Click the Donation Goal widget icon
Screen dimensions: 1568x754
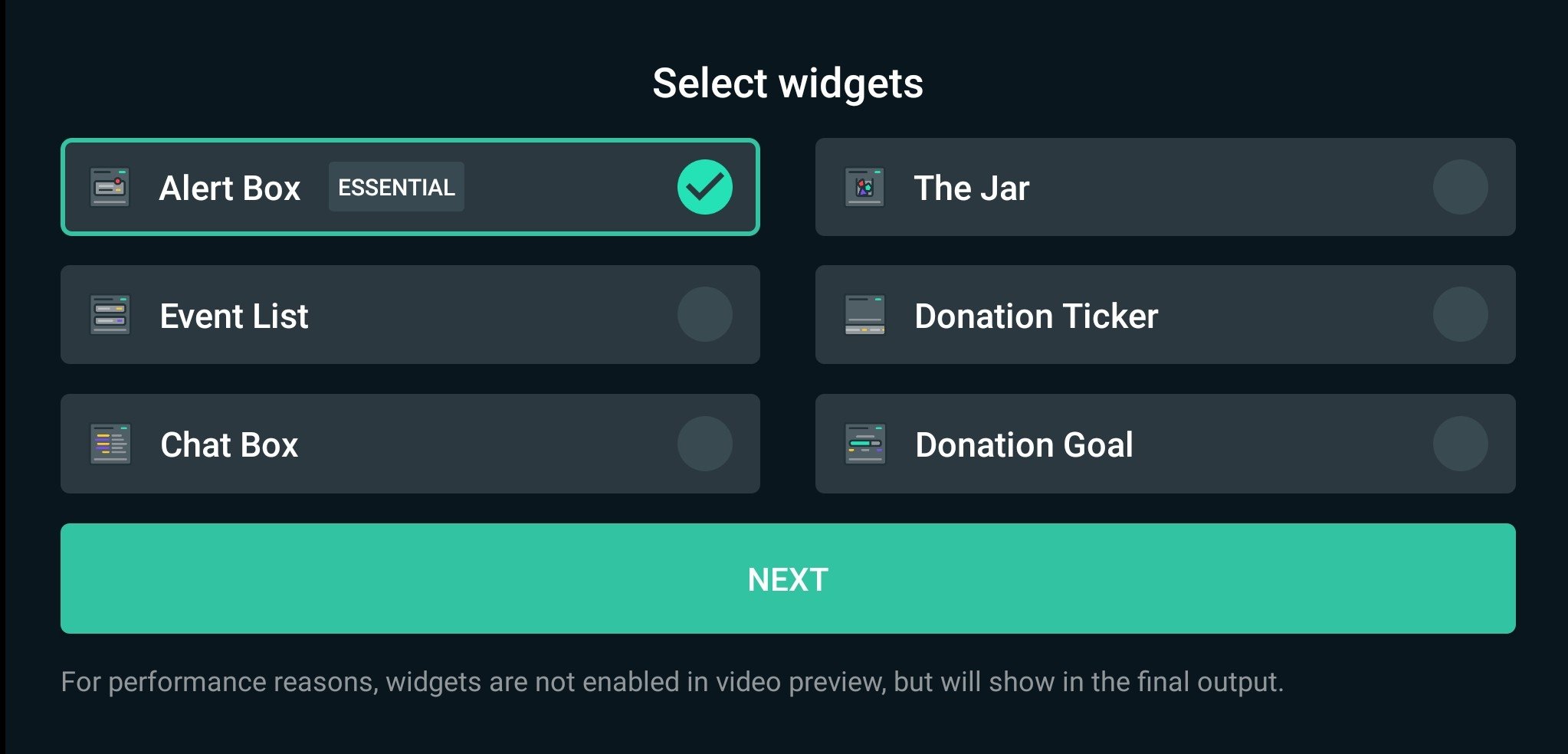coord(864,444)
